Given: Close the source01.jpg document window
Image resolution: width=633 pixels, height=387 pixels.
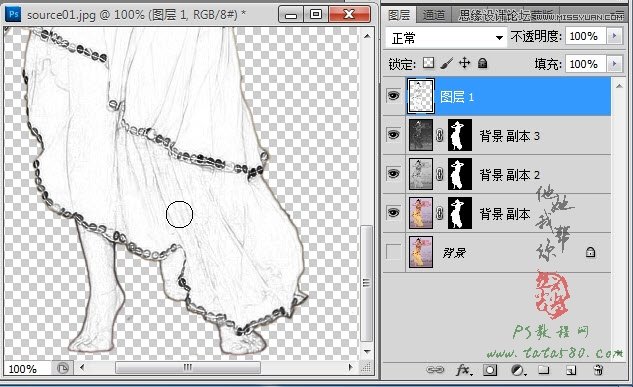Looking at the screenshot, I should tap(349, 15).
